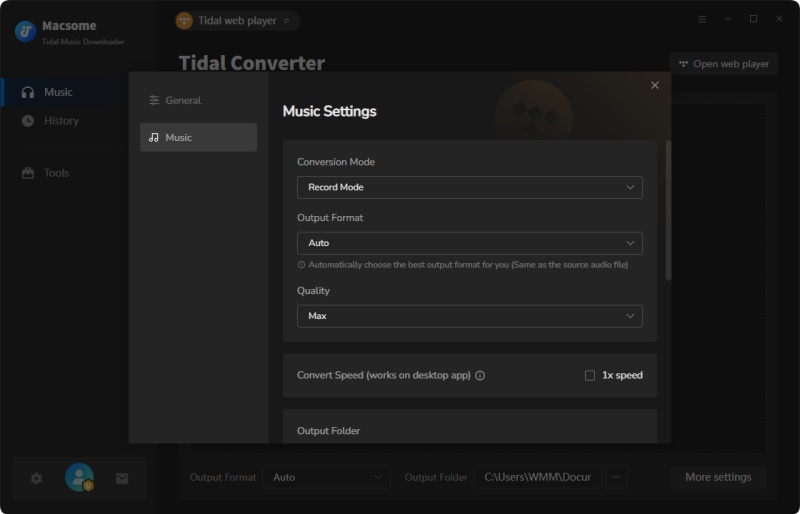
Task: Enable the 1x speed checkbox
Action: (590, 376)
